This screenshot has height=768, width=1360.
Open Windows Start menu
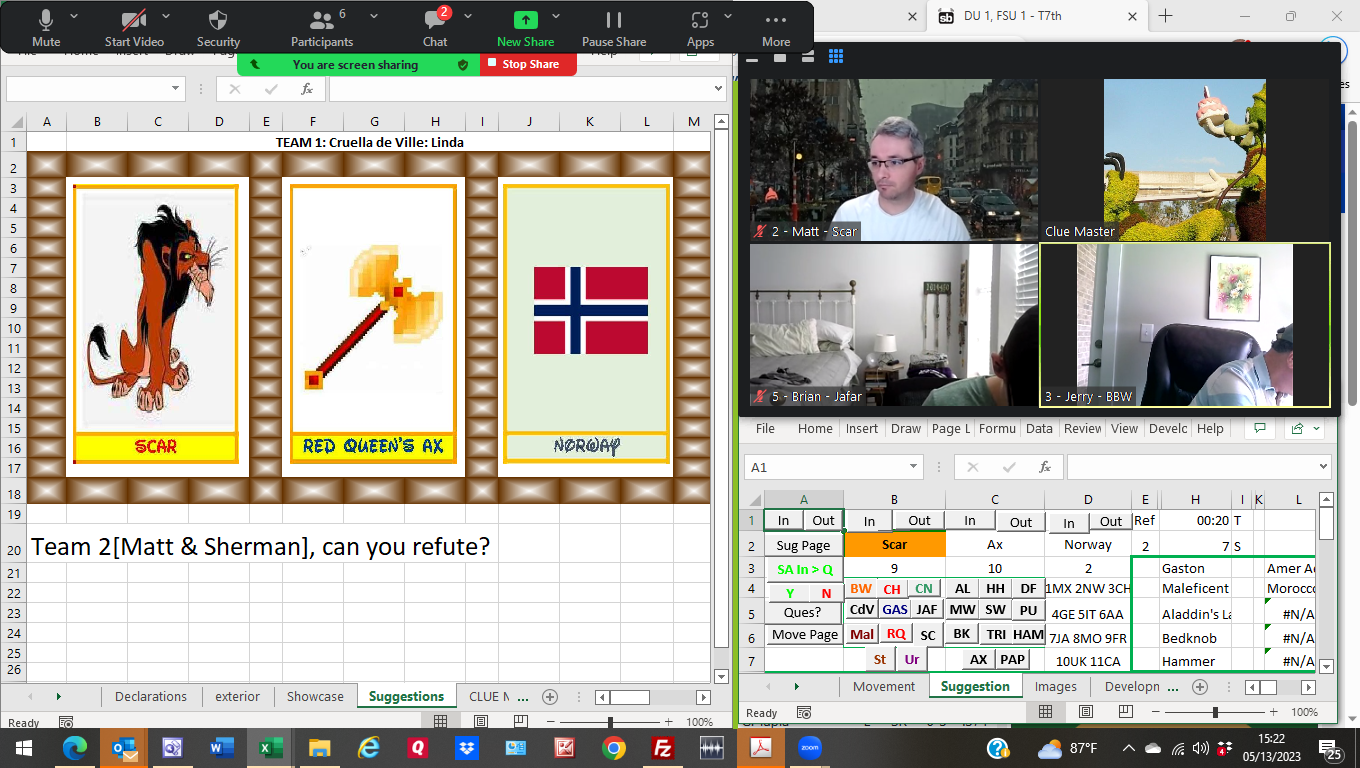coord(24,747)
